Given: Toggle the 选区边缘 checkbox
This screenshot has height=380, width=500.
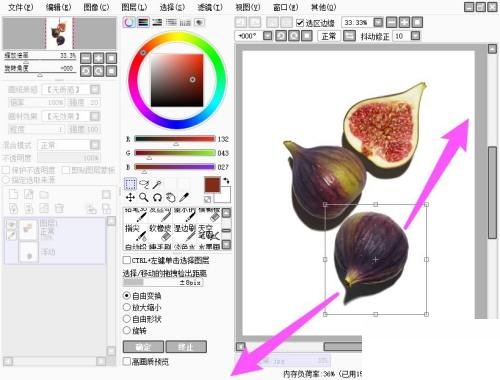Looking at the screenshot, I should 300,23.
